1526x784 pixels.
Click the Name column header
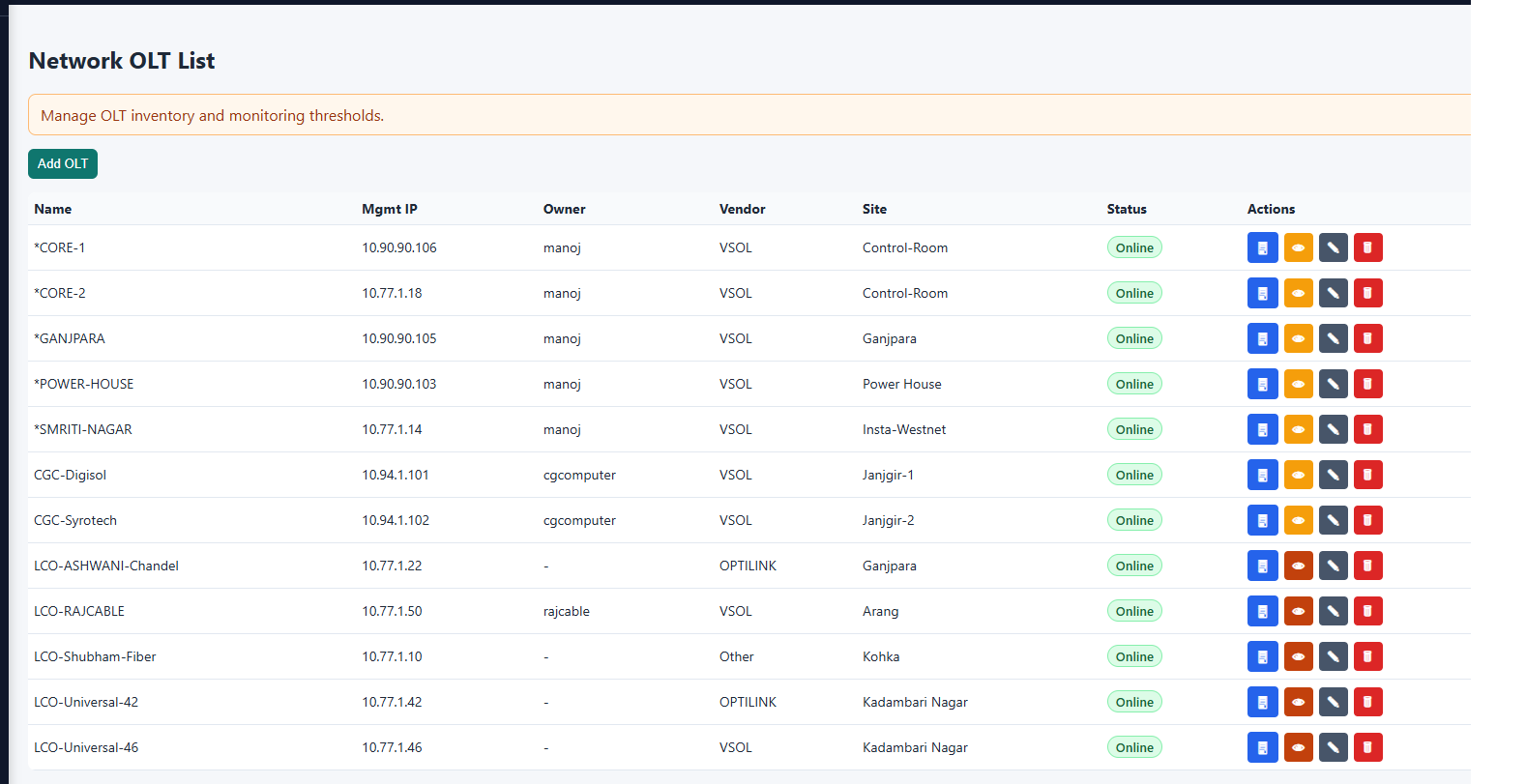53,209
